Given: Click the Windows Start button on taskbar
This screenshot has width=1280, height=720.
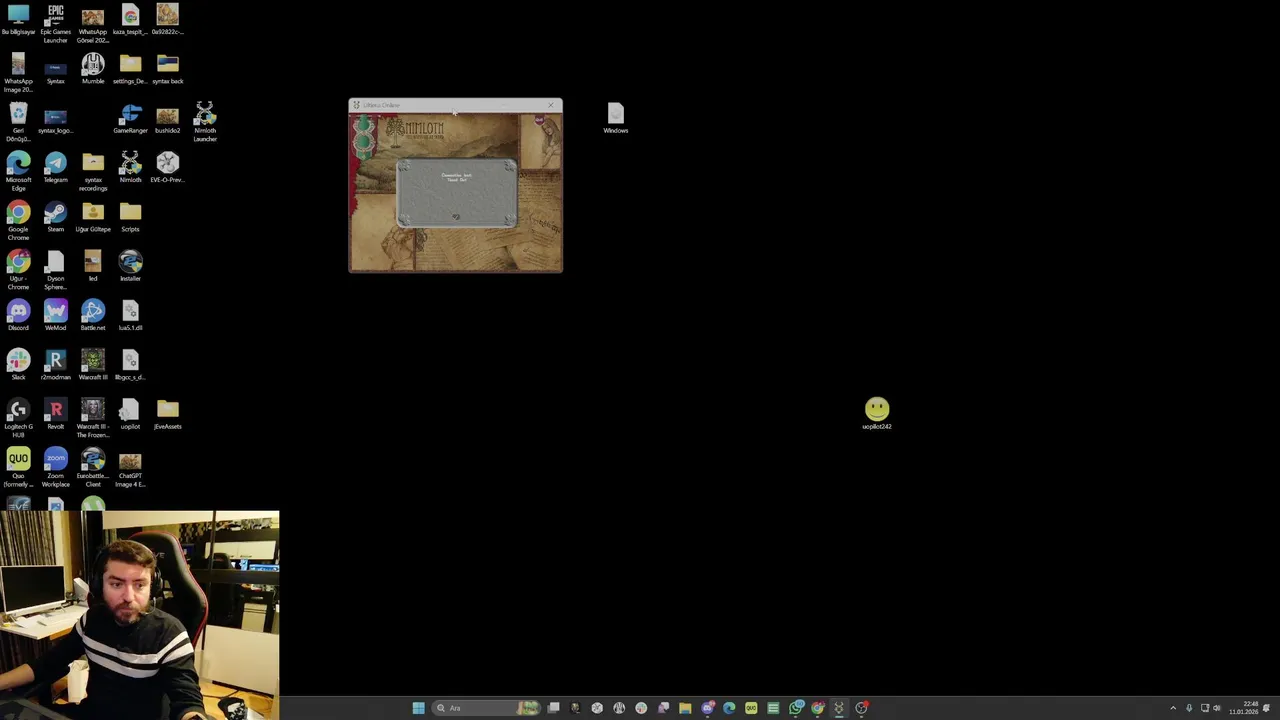Looking at the screenshot, I should pos(418,708).
